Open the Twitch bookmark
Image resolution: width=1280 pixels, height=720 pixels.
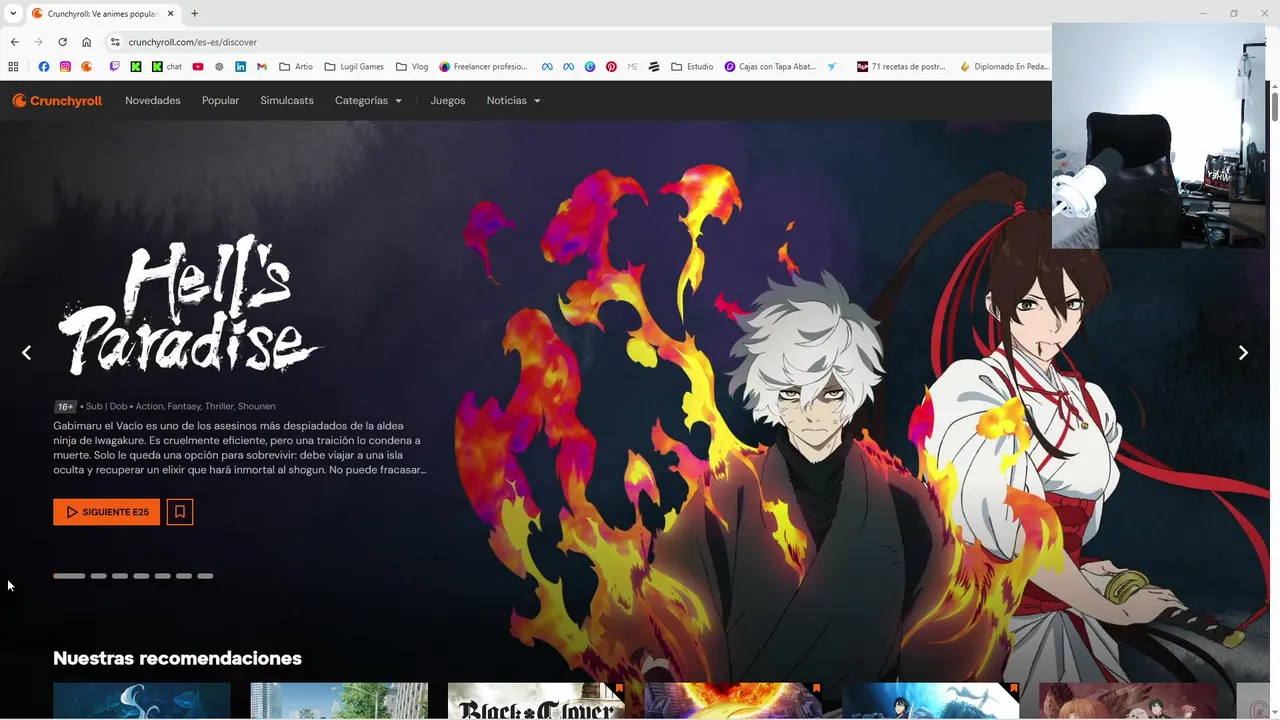point(114,67)
